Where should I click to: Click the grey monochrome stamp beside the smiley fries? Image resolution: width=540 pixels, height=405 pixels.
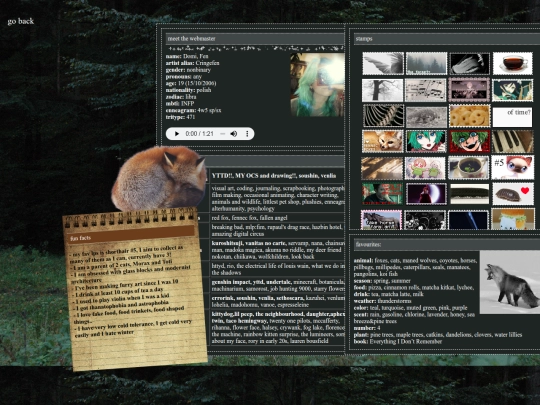click(426, 117)
